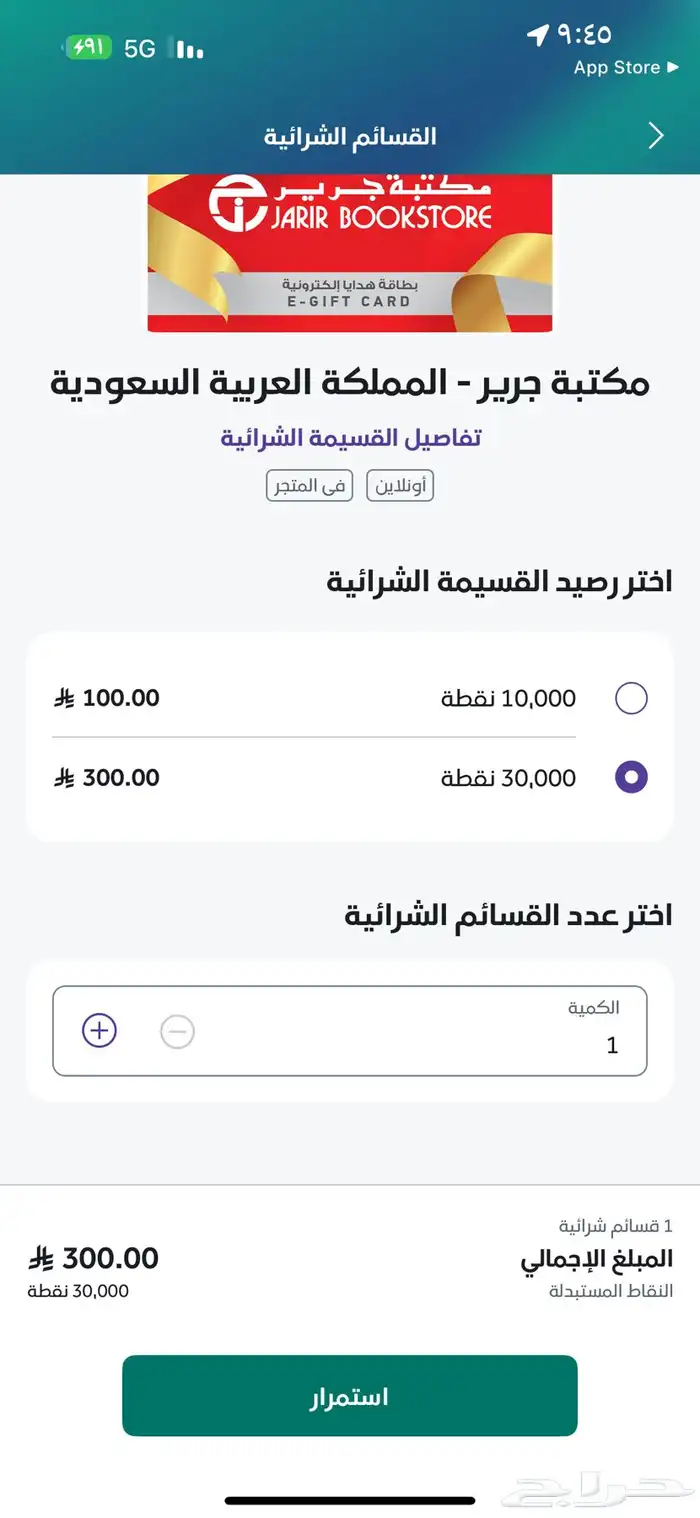This screenshot has height=1518, width=700.
Task: Tap the back chevron in the header
Action: (657, 135)
